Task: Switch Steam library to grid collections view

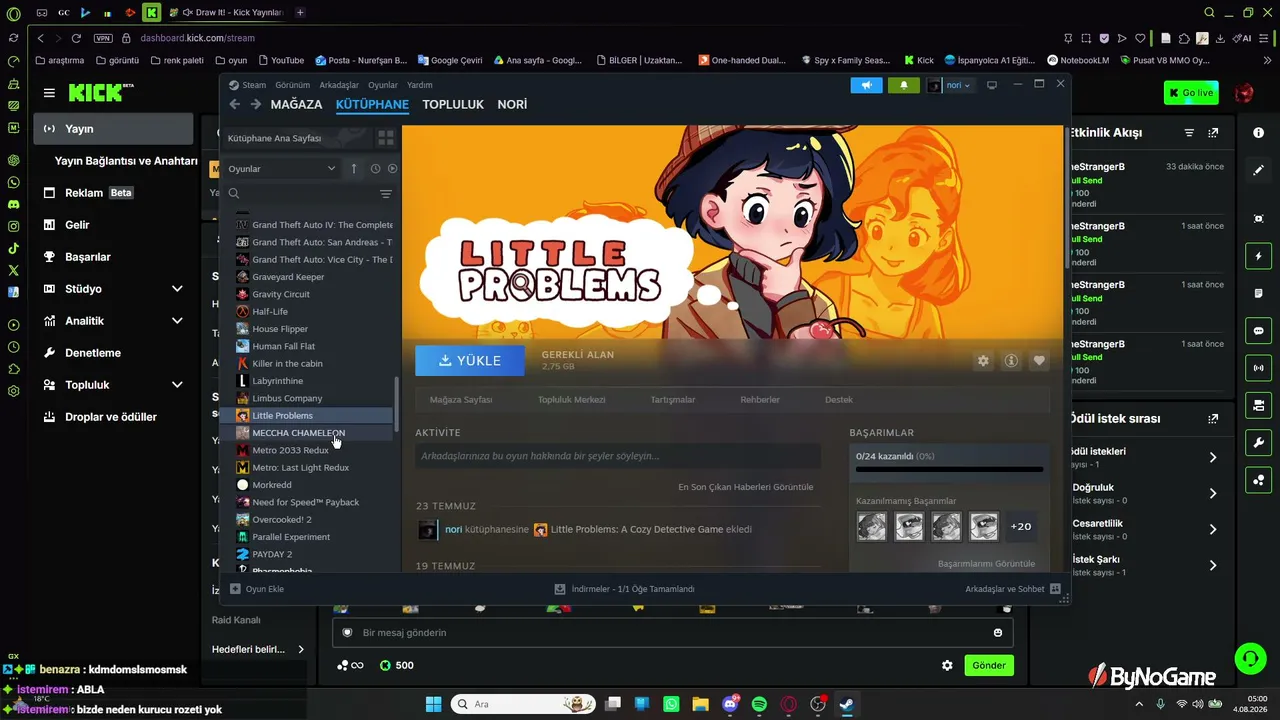Action: tap(386, 138)
